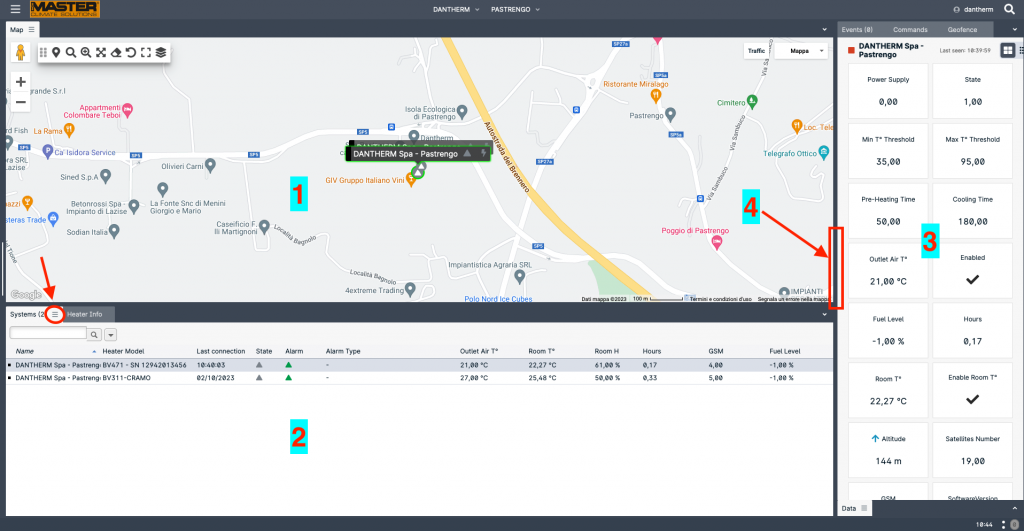Open the filter dropdown beside systems search
Image resolution: width=1024 pixels, height=531 pixels.
tap(110, 335)
